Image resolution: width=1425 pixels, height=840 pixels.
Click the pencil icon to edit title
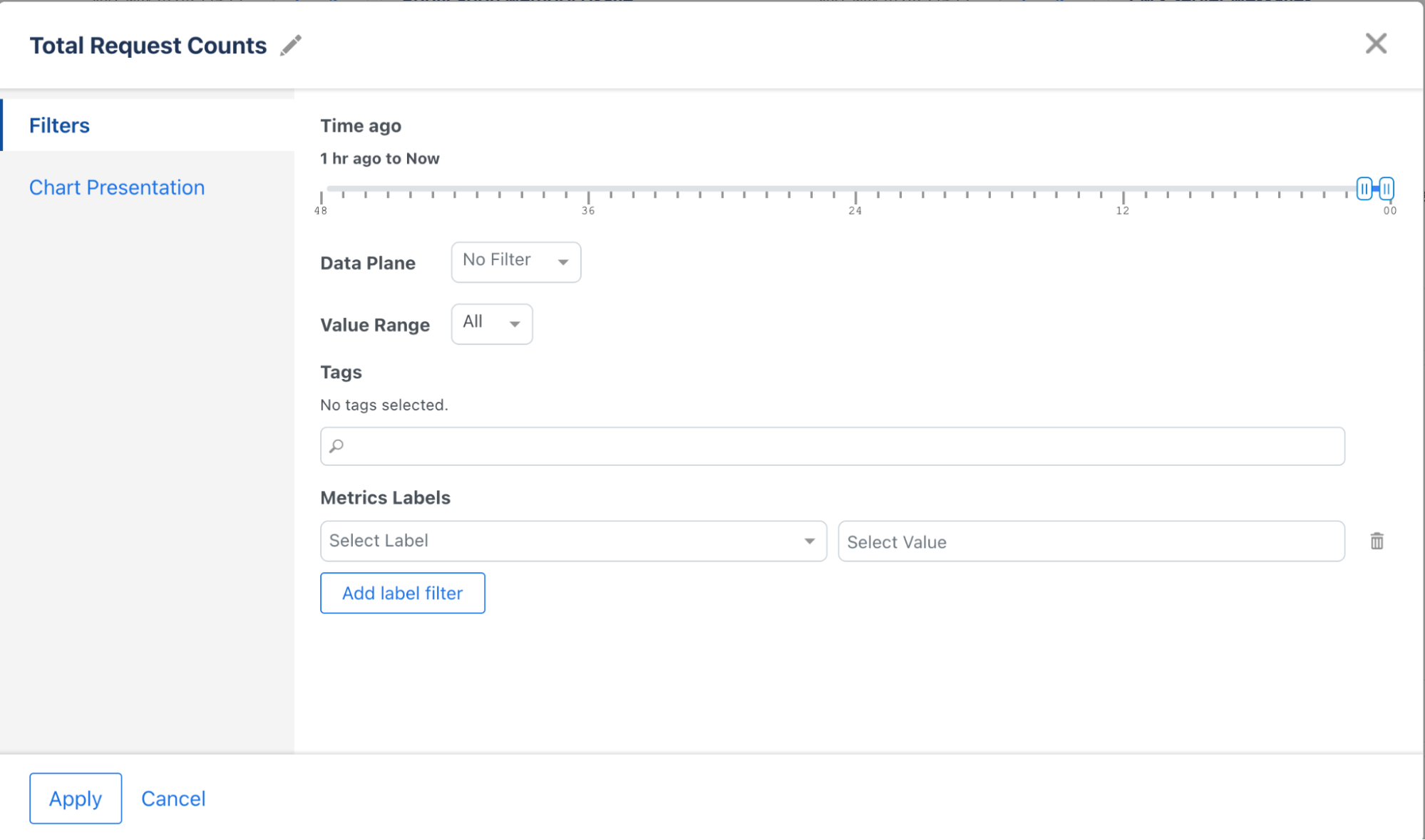(x=291, y=45)
